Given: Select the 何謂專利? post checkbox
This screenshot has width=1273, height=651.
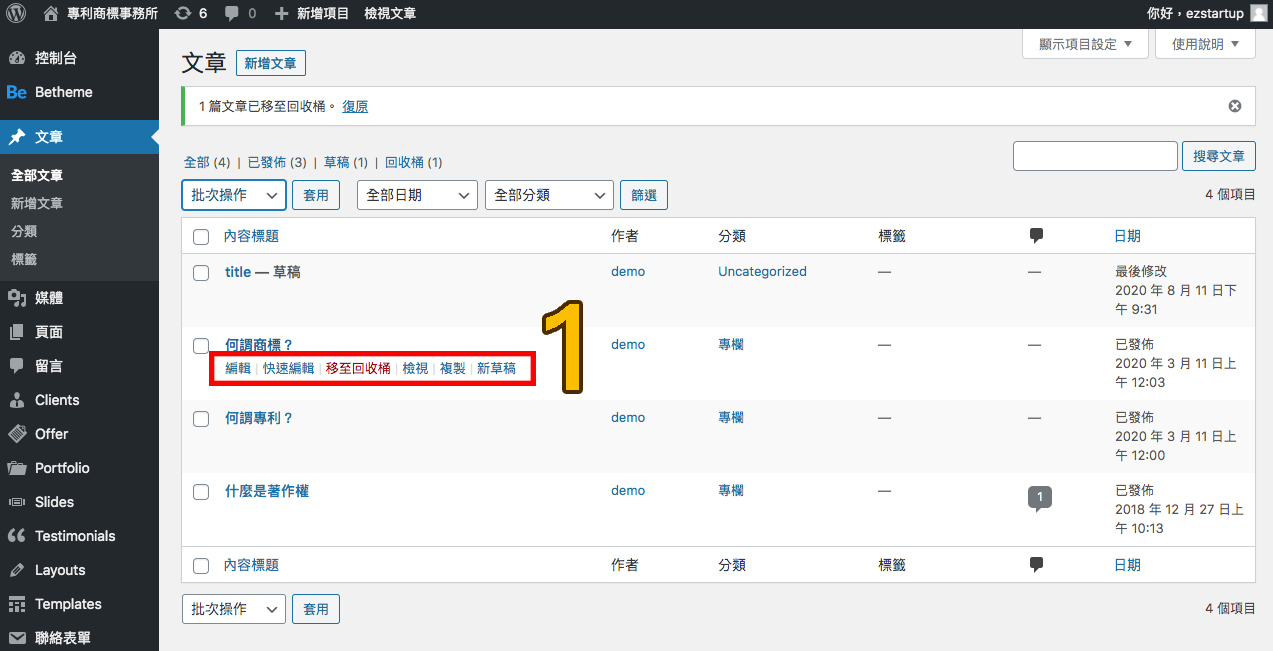Looking at the screenshot, I should 201,418.
